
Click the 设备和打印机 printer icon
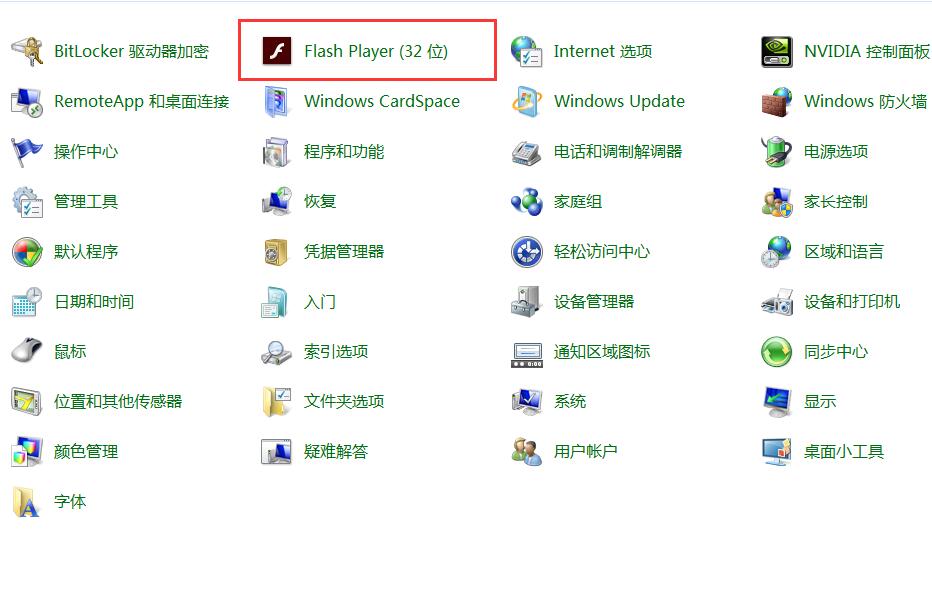click(x=777, y=302)
